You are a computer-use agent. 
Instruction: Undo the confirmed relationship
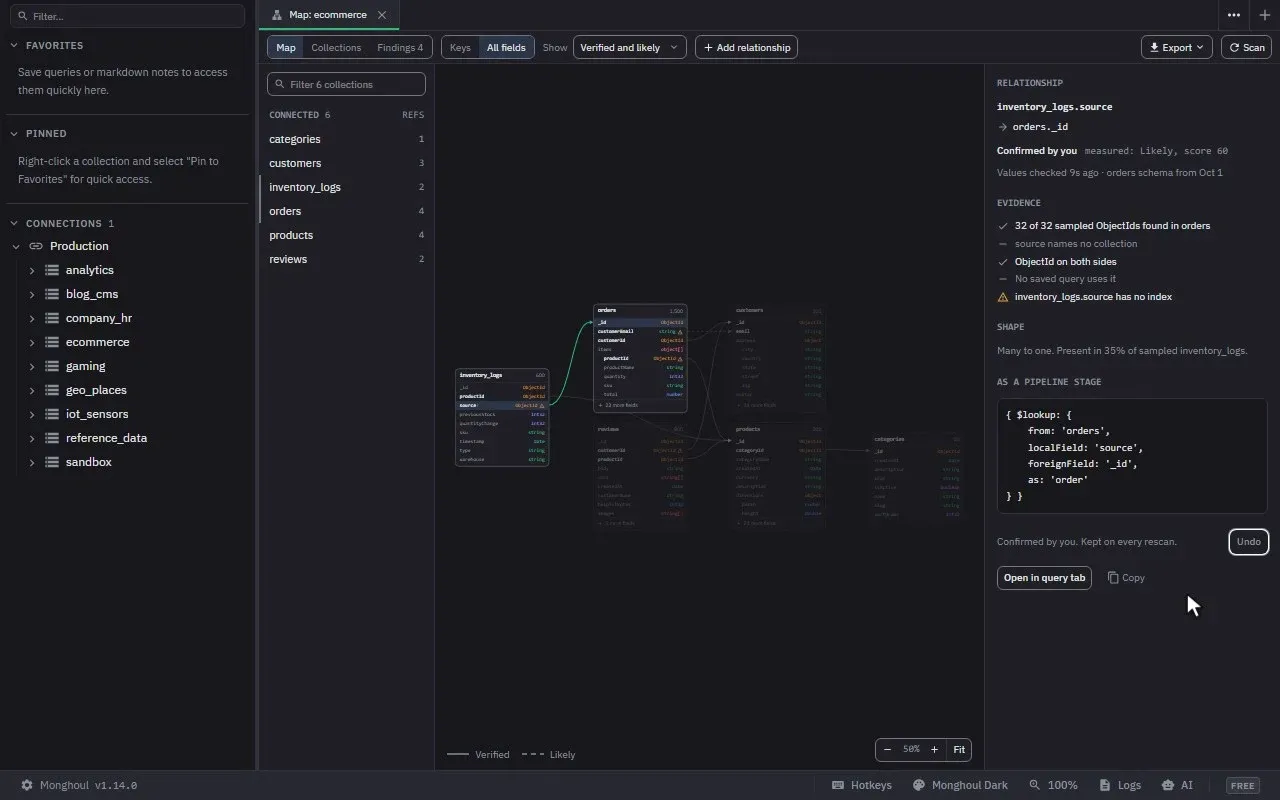[1248, 542]
